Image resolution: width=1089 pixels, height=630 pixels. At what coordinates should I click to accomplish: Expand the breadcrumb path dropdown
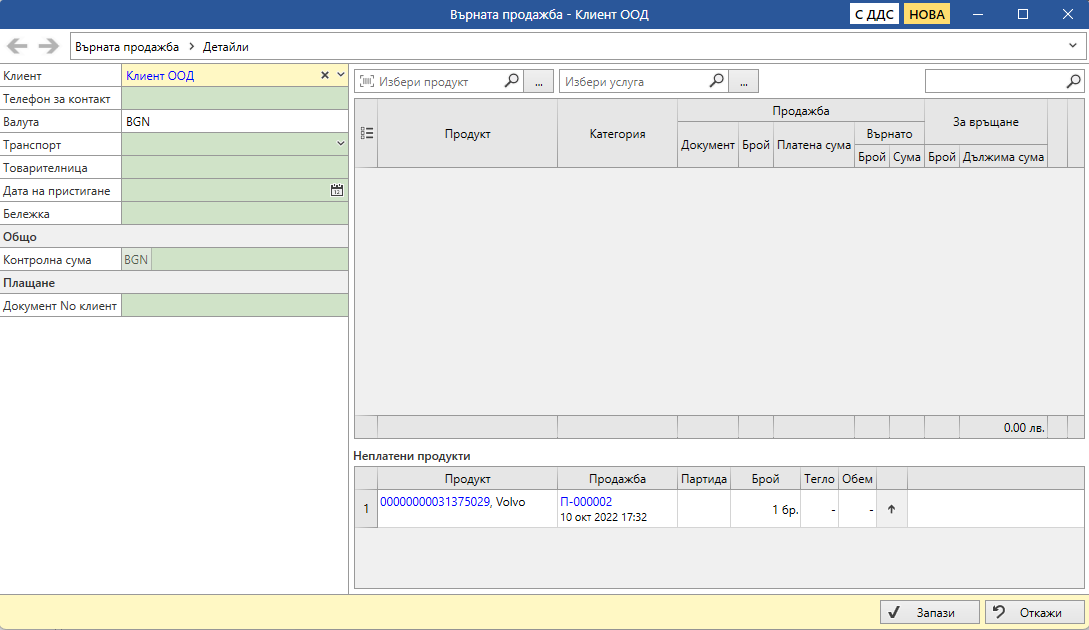(x=1072, y=46)
